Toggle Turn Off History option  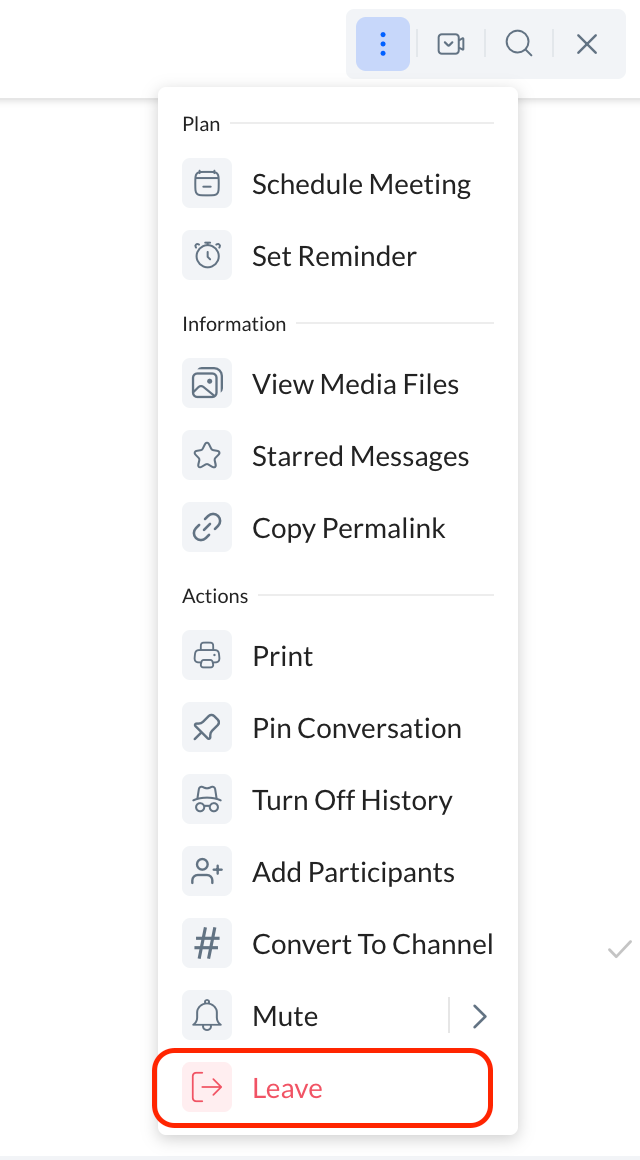tap(352, 800)
